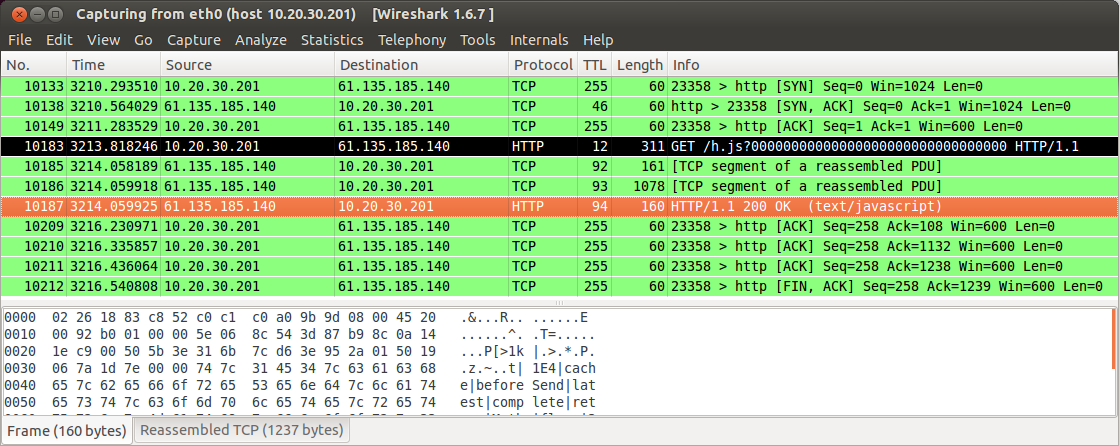Open the Tools menu
Image resolution: width=1119 pixels, height=446 pixels.
[x=477, y=40]
